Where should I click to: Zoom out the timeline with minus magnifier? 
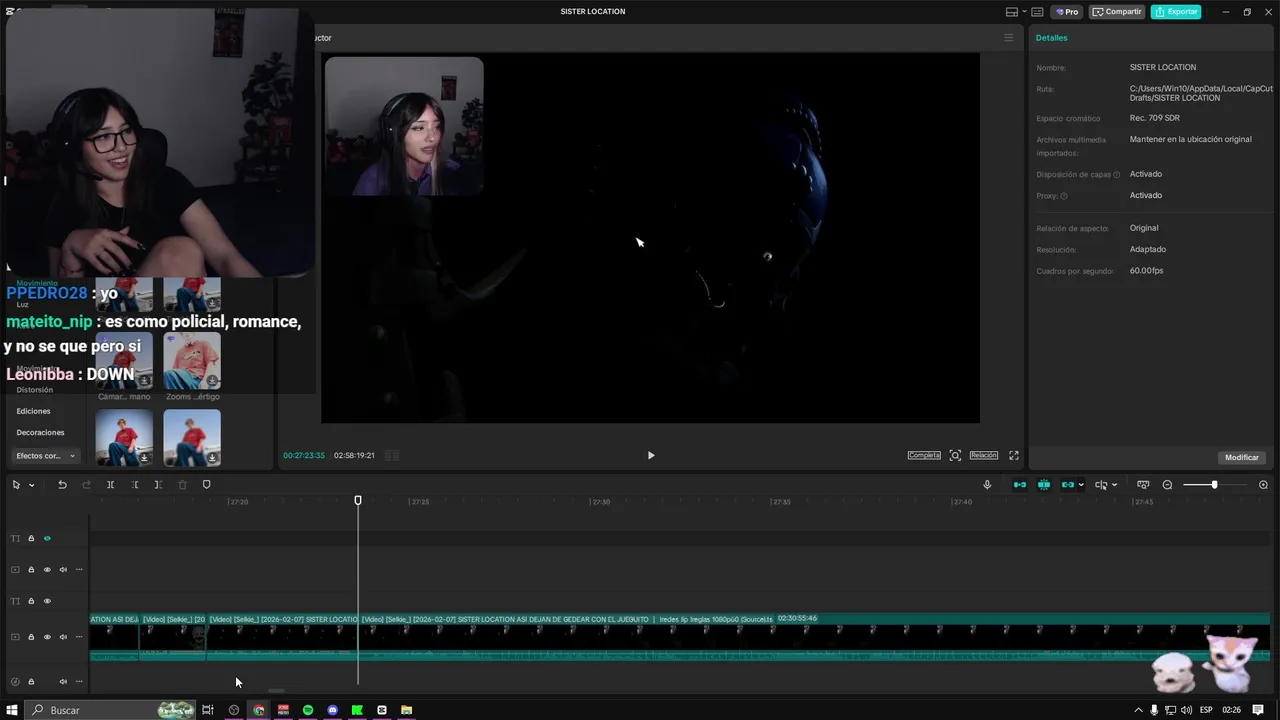[1167, 485]
